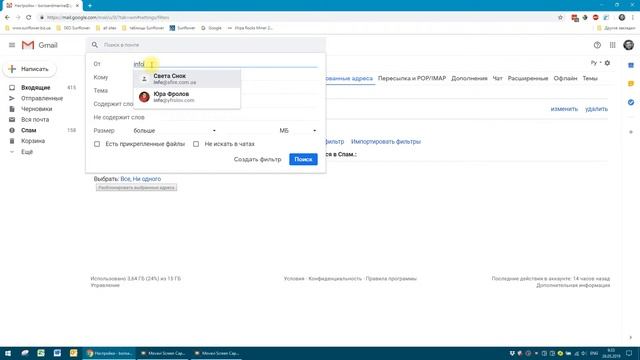This screenshot has width=640, height=360.
Task: Open the Вся почта folder
Action: pyautogui.click(x=35, y=119)
